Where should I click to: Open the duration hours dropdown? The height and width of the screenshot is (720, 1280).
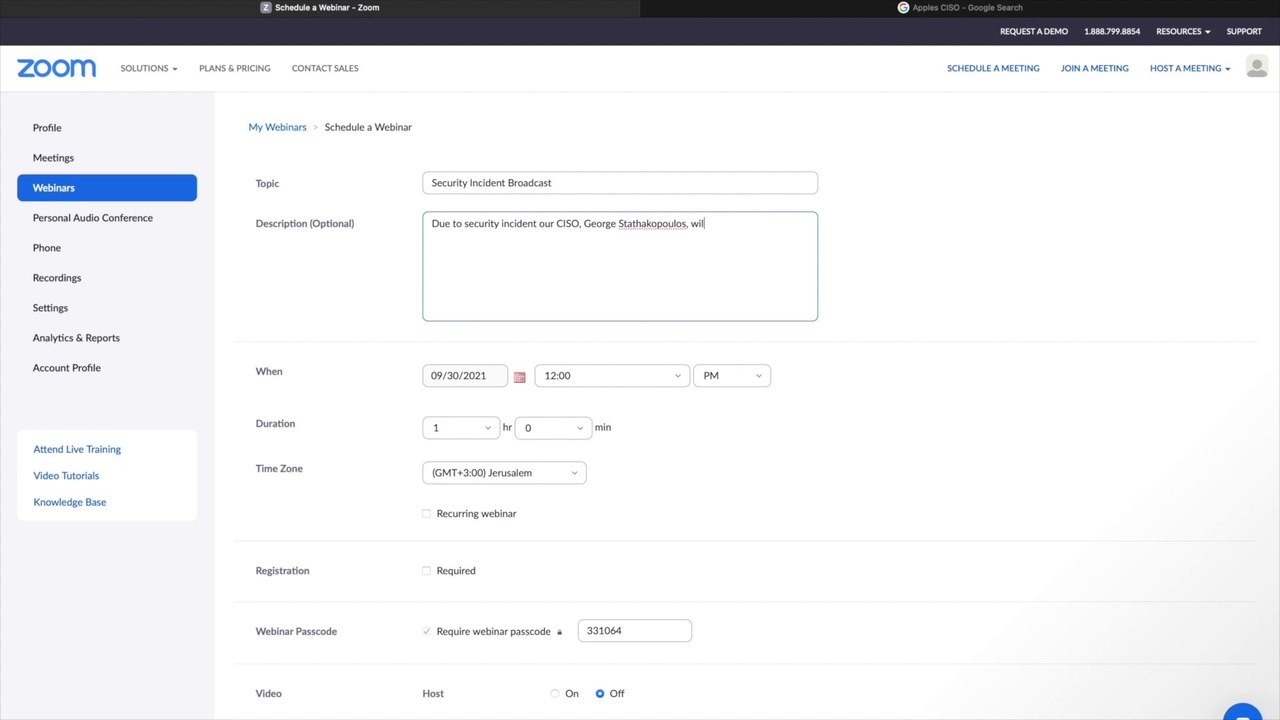point(461,428)
